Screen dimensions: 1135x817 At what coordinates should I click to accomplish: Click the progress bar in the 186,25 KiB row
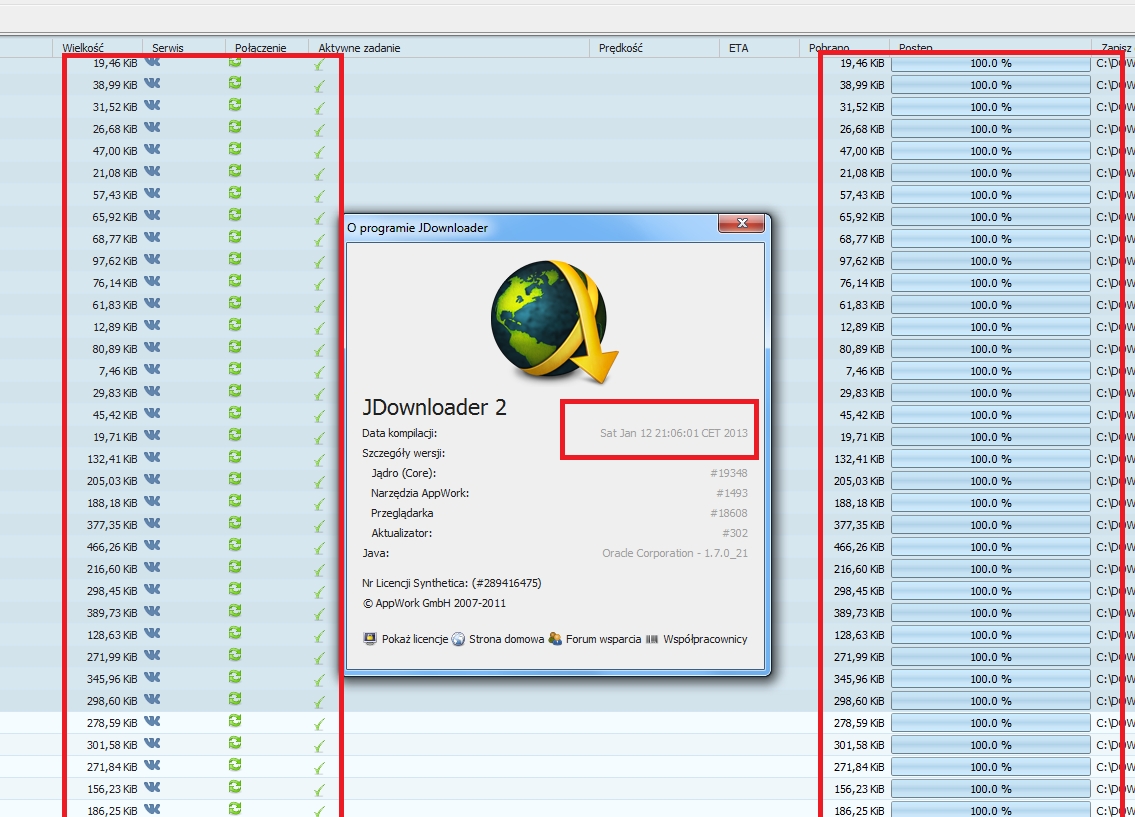[x=990, y=810]
